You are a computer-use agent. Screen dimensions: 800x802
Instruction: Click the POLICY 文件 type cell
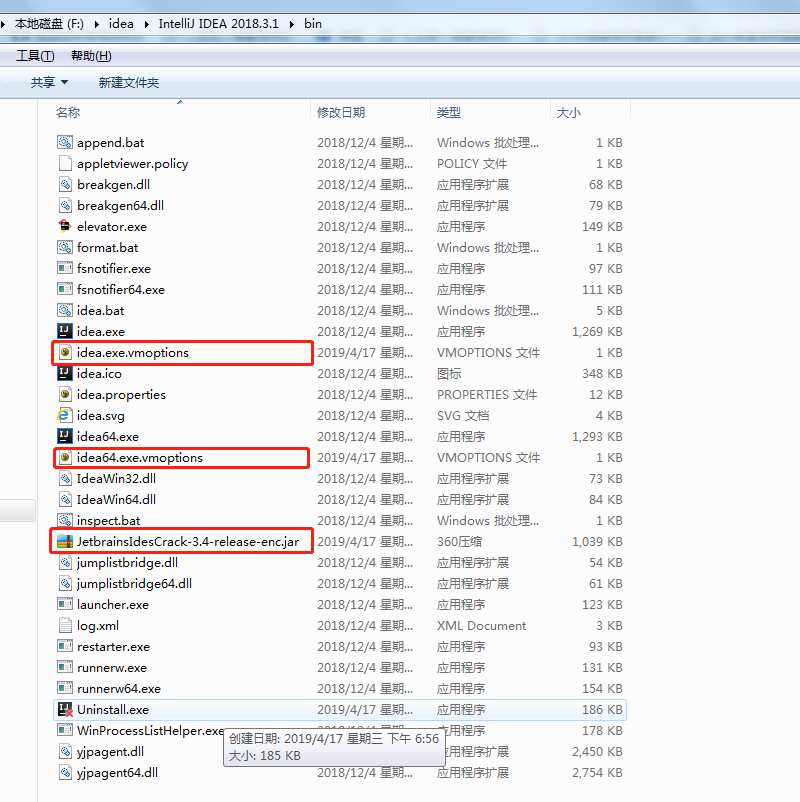coord(472,164)
